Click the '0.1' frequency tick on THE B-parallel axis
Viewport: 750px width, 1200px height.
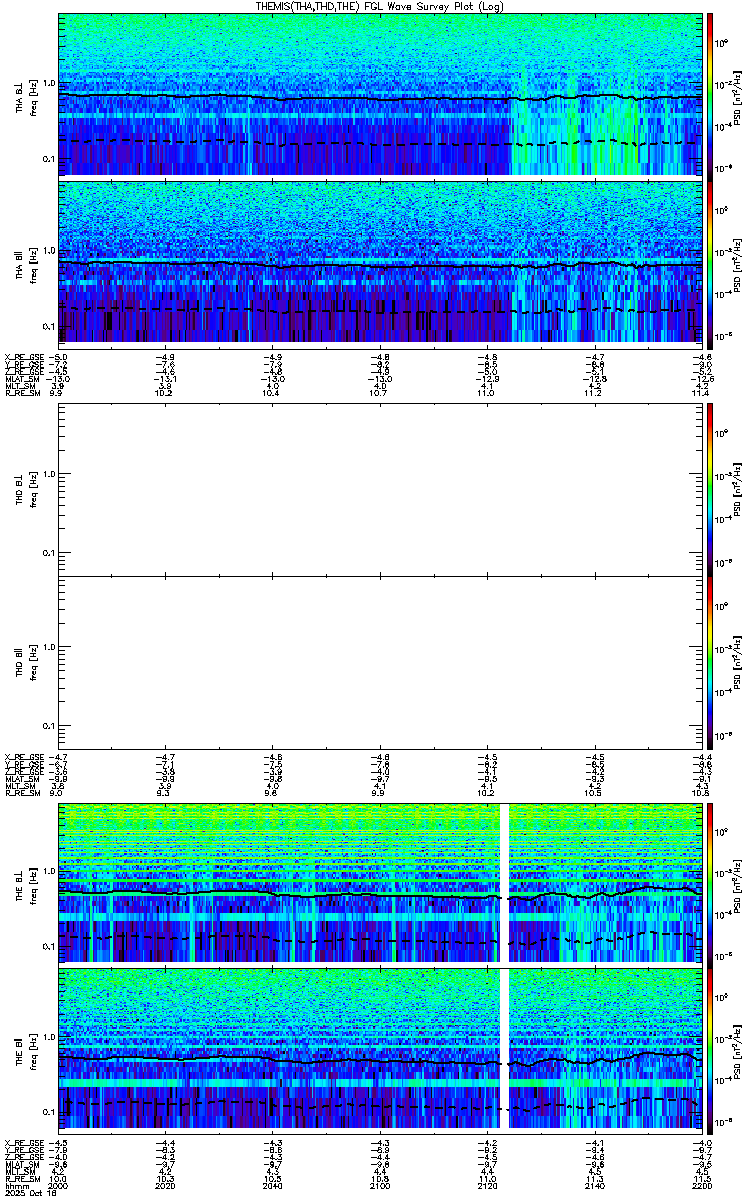(x=48, y=1112)
